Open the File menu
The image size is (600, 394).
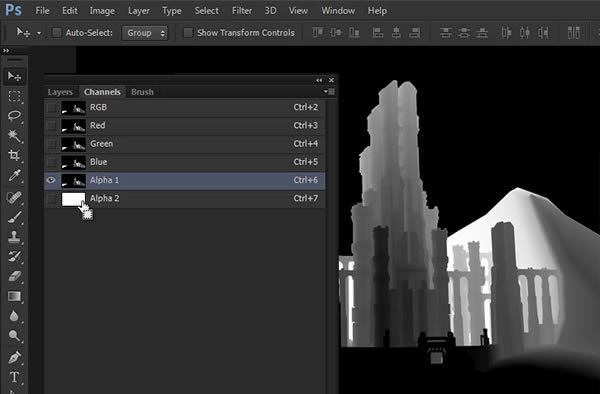(x=42, y=11)
